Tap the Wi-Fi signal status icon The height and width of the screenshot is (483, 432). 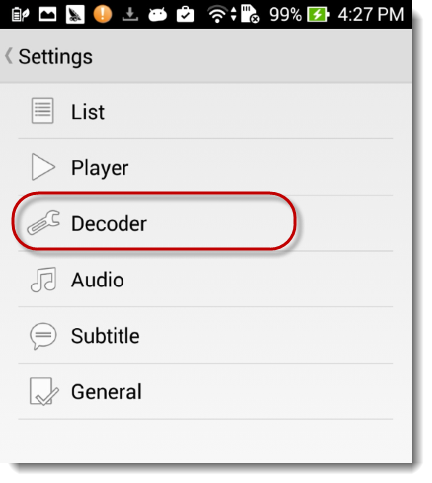(217, 14)
